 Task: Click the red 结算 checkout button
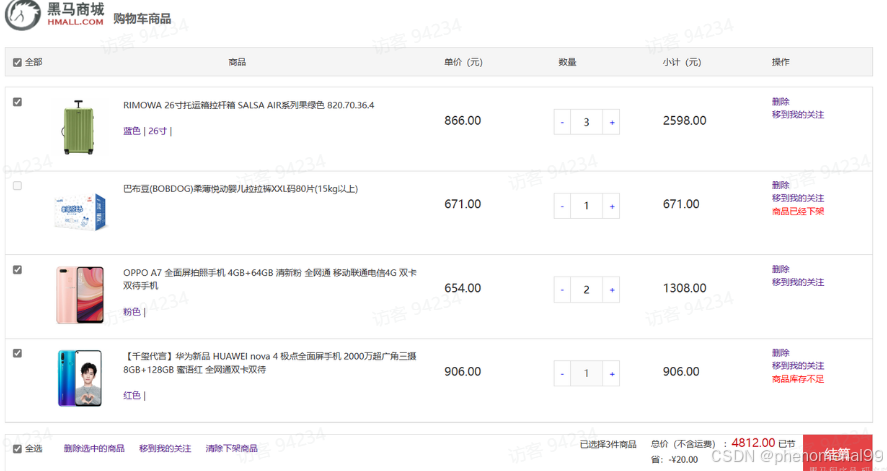pos(838,453)
